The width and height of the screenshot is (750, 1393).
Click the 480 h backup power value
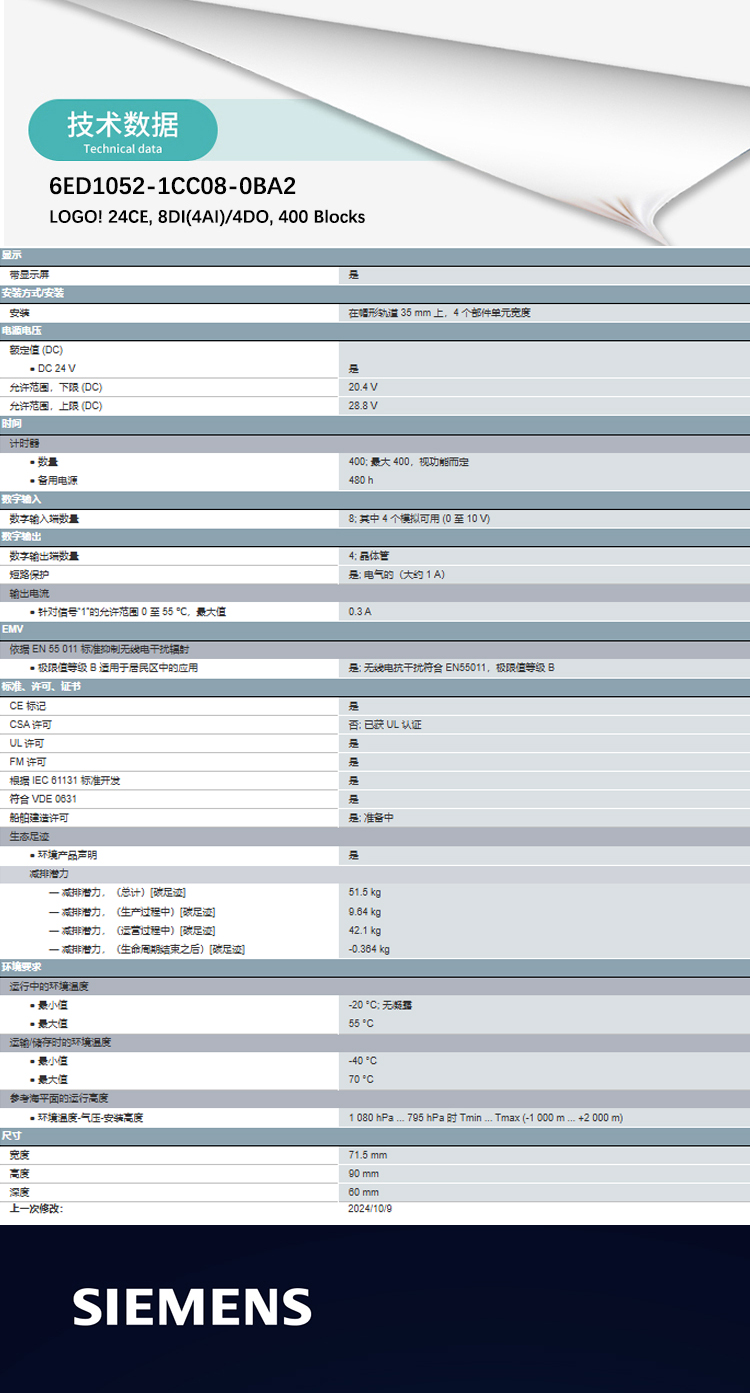click(360, 480)
